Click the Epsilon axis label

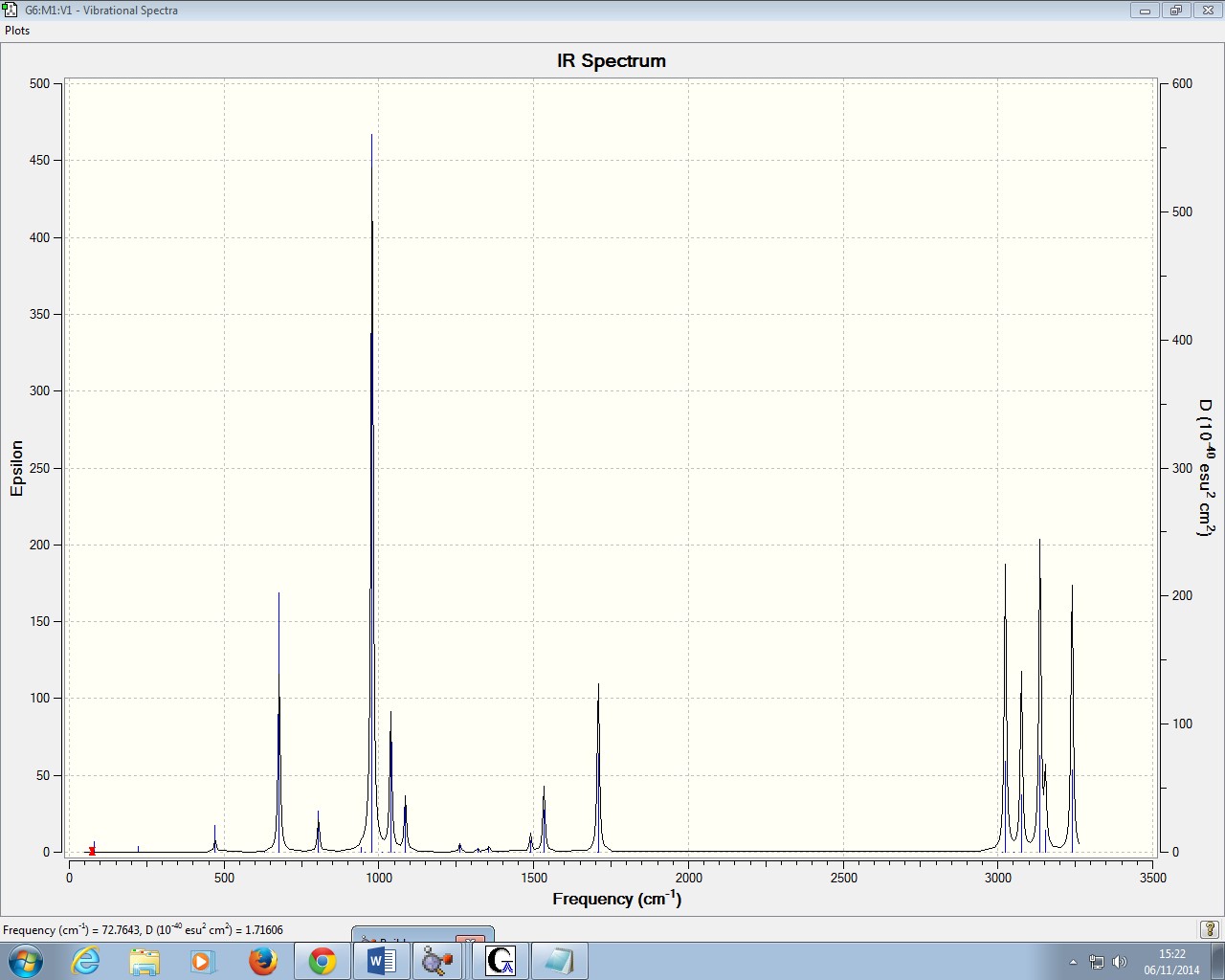point(16,468)
